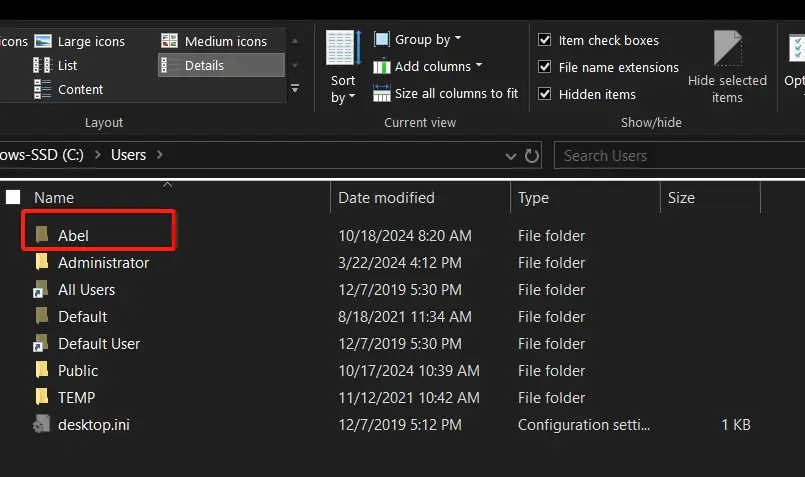Screen dimensions: 805x477
Task: Click the Hide selected items icon
Action: pyautogui.click(x=727, y=50)
